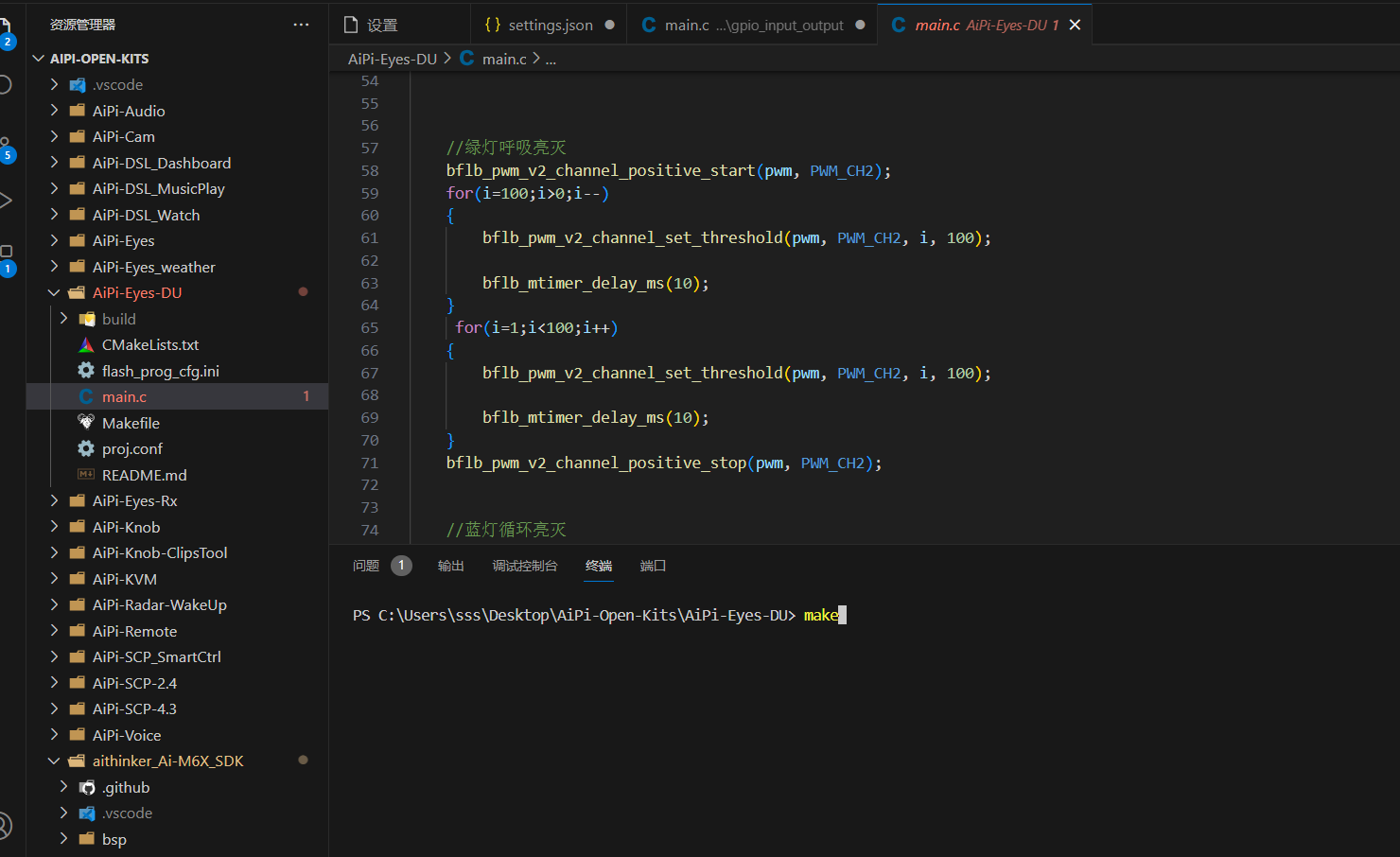Open the 端口 ports panel tab
The image size is (1400, 857).
654,566
